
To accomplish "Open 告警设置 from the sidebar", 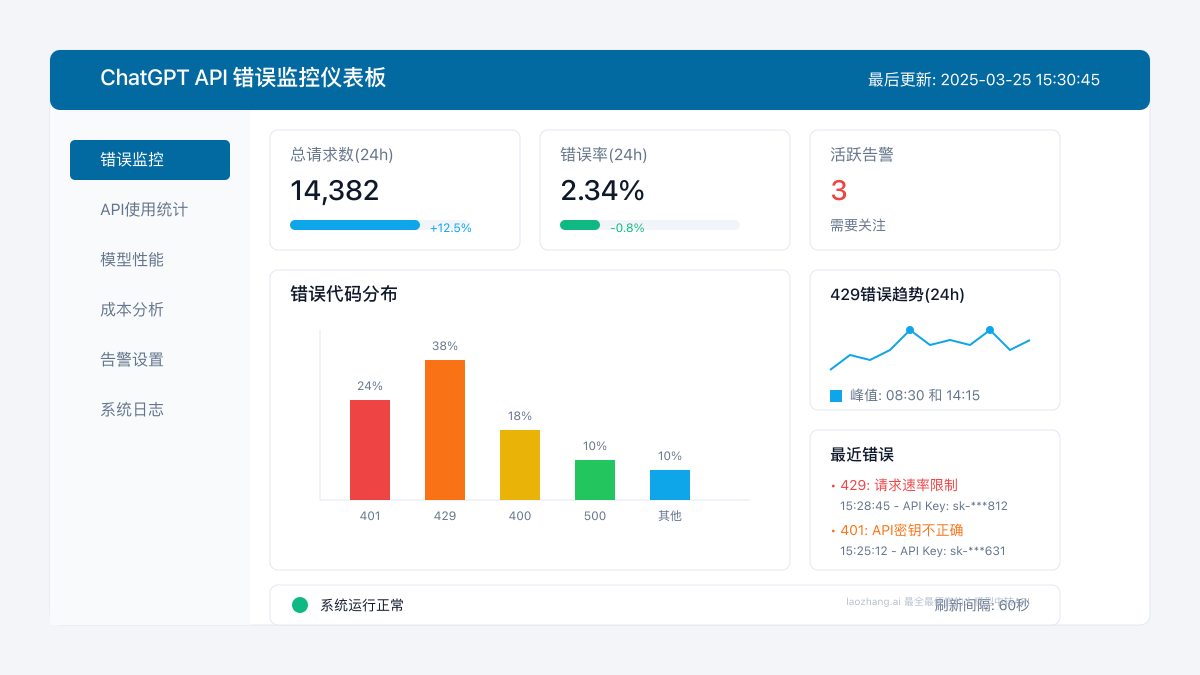I will (132, 360).
